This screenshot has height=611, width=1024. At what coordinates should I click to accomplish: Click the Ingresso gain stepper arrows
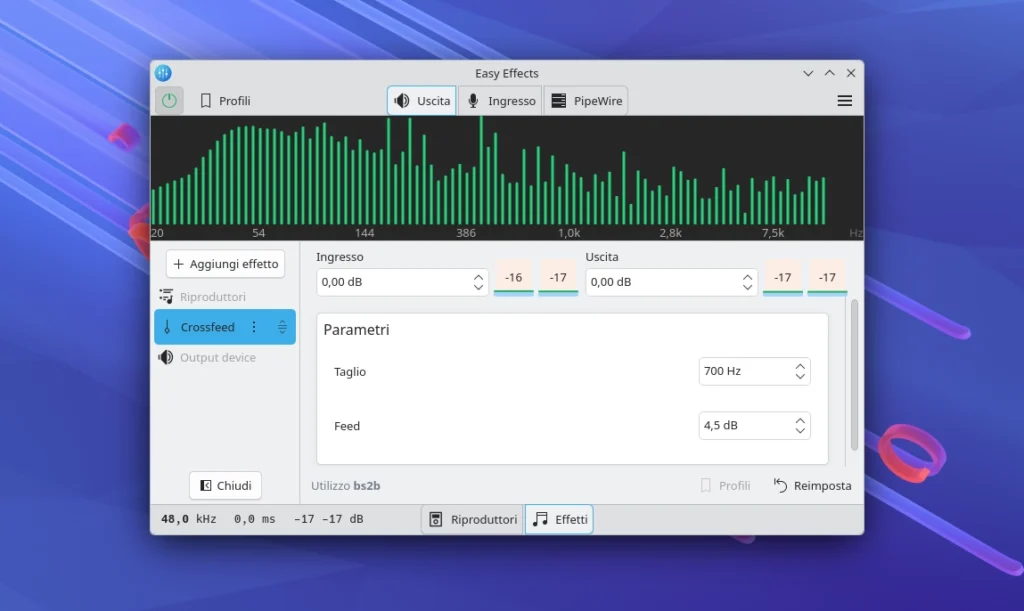click(478, 282)
